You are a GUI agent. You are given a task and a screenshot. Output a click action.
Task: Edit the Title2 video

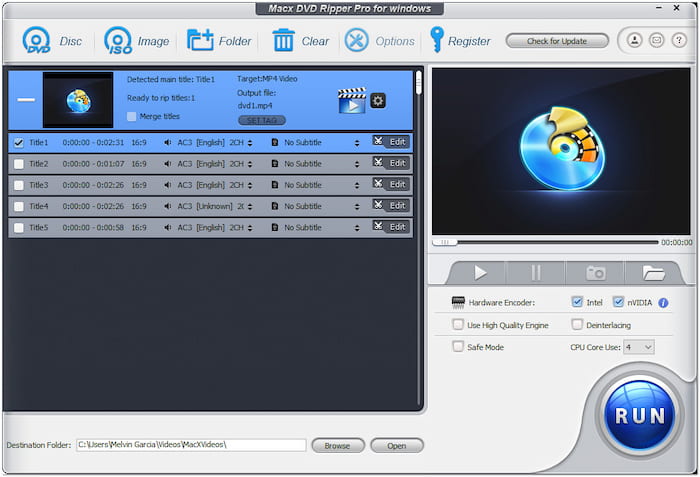coord(397,163)
